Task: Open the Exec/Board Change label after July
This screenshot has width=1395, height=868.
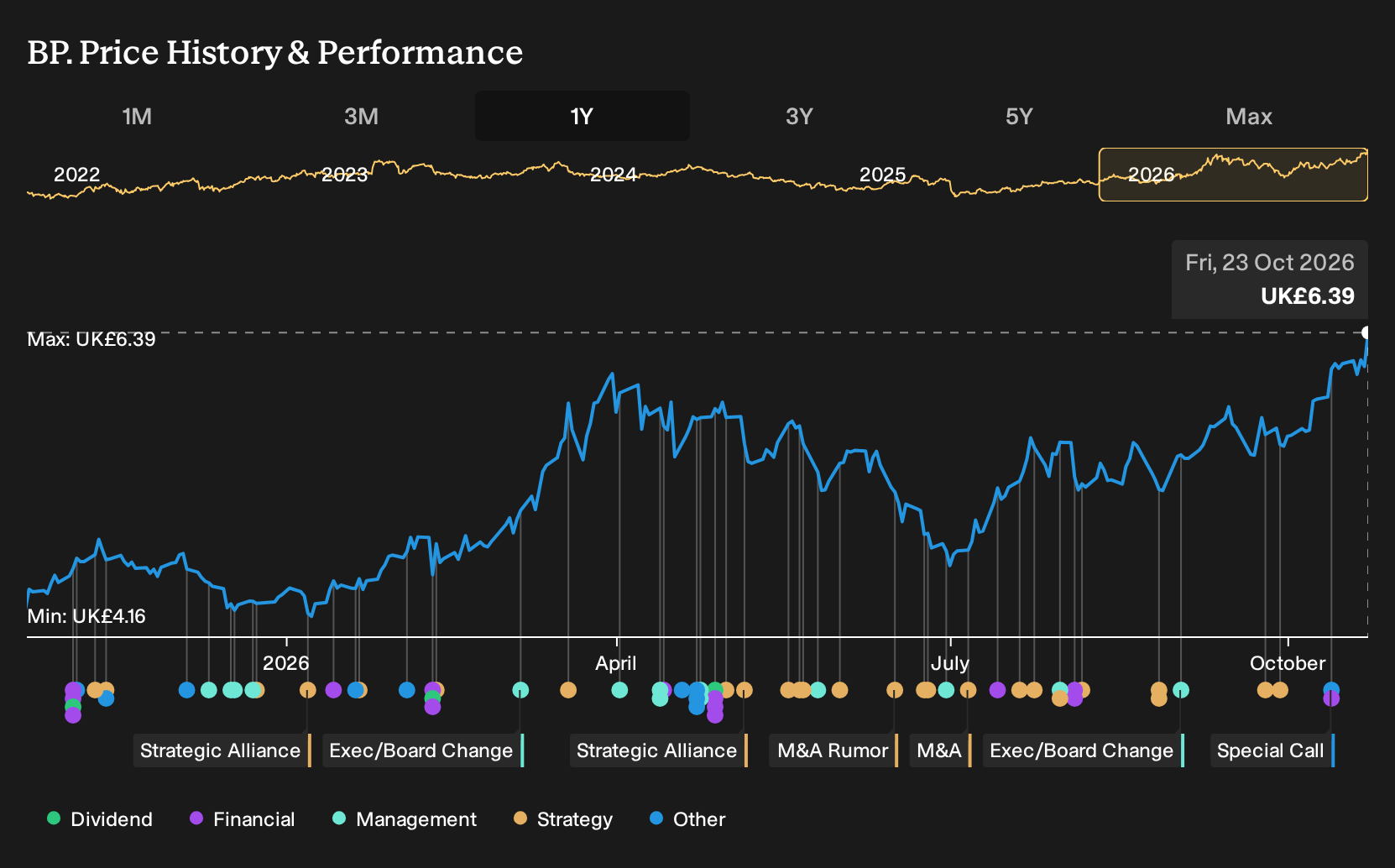Action: tap(1084, 750)
